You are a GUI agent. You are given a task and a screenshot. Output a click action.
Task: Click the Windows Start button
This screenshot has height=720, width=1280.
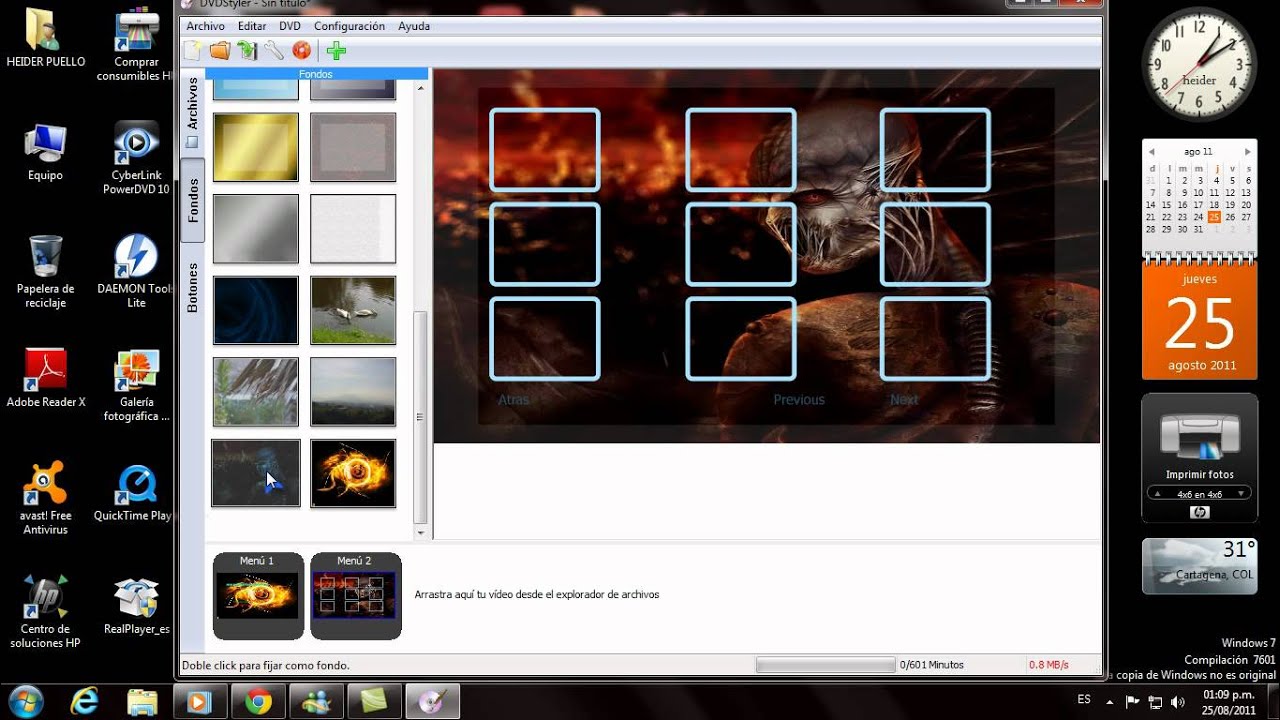(25, 702)
